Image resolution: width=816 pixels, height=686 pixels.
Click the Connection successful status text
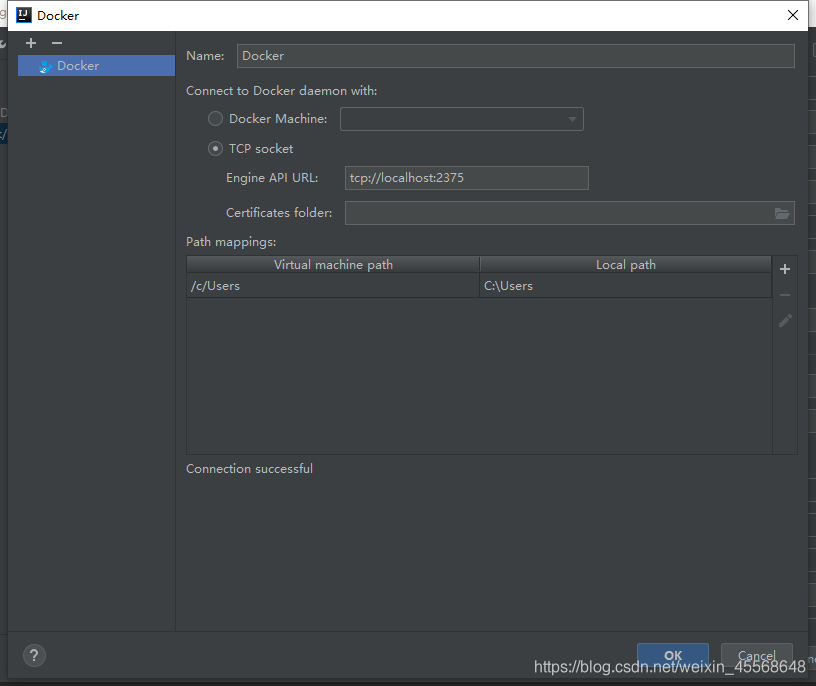coord(249,469)
